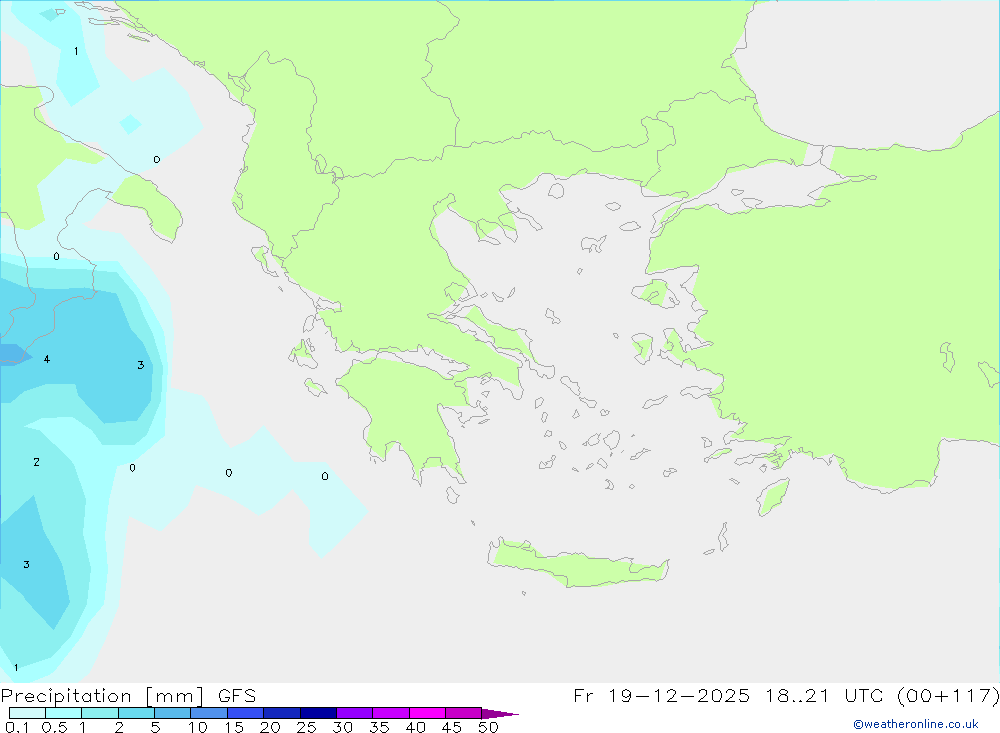
Task: Pick the 15–20 mm legend color box
Action: 245,713
